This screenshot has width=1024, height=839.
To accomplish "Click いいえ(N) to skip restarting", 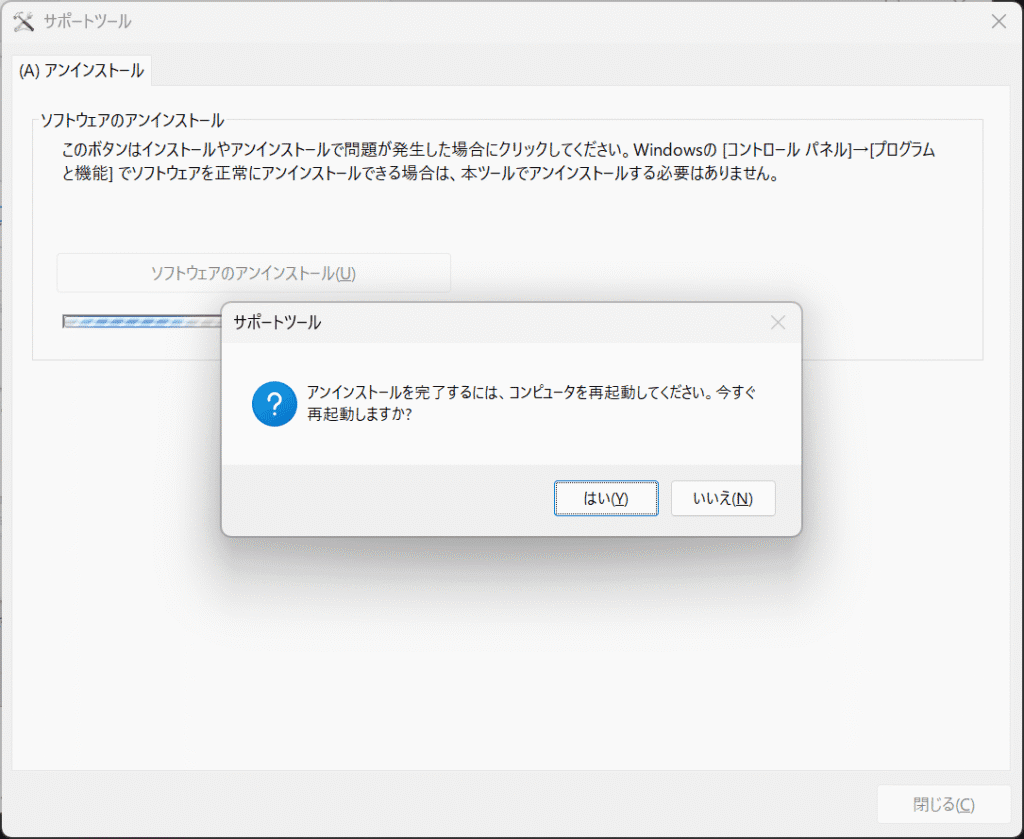I will tap(723, 498).
